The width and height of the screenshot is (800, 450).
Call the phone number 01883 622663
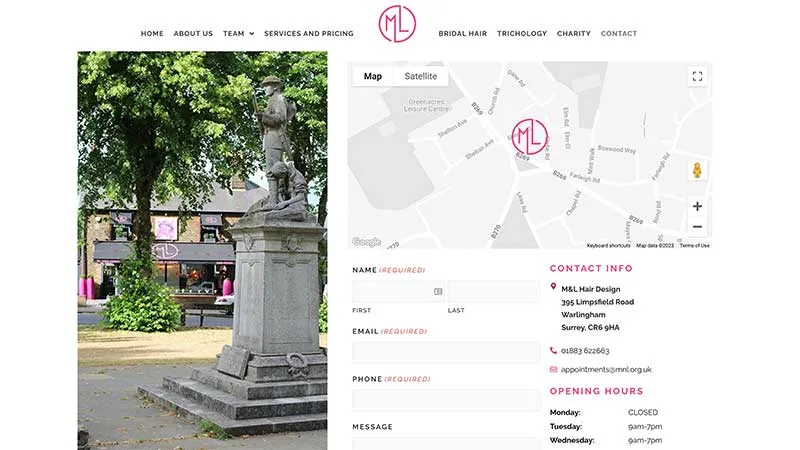point(585,351)
